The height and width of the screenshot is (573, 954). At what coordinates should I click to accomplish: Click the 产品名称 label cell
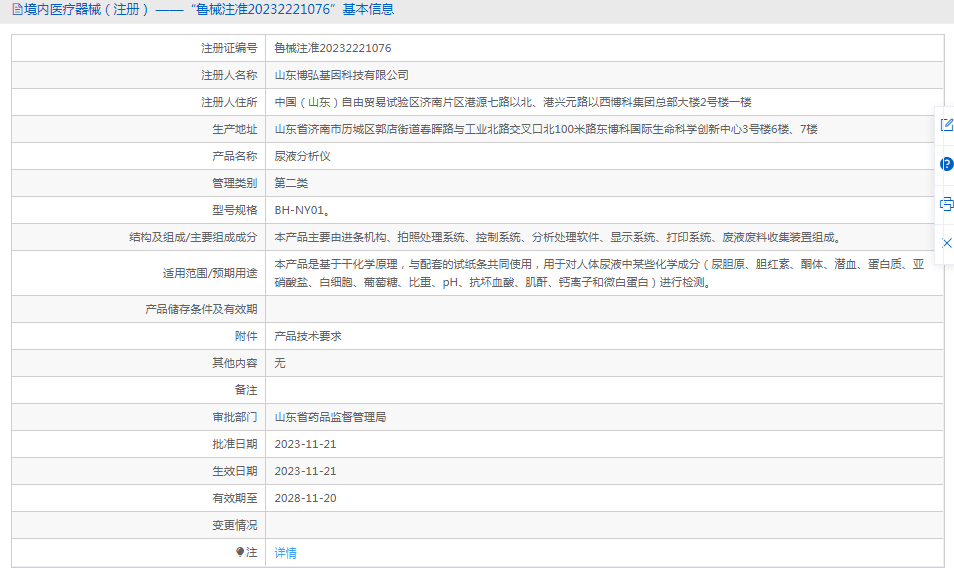(x=139, y=156)
